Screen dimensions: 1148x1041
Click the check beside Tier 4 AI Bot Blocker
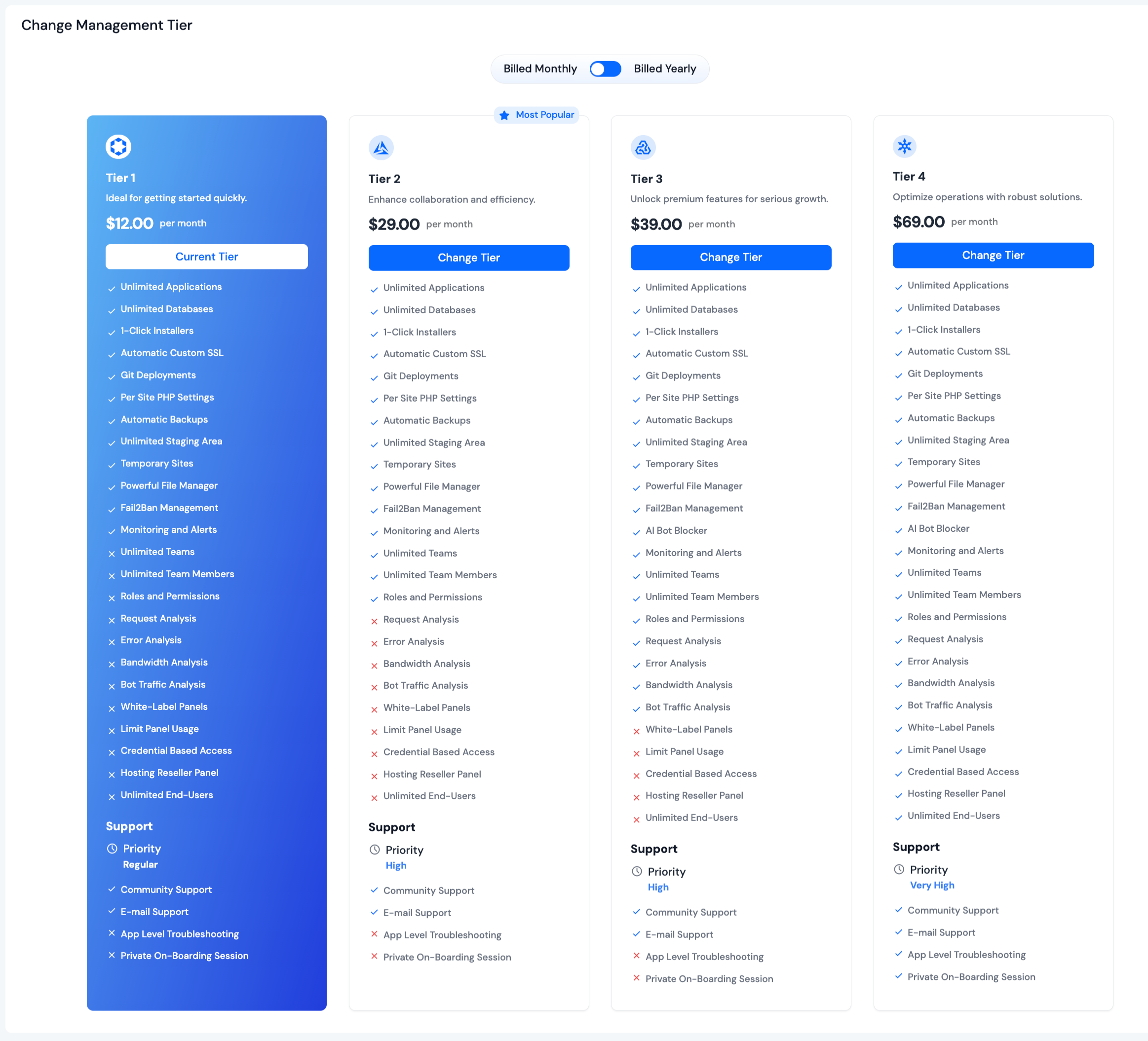899,530
